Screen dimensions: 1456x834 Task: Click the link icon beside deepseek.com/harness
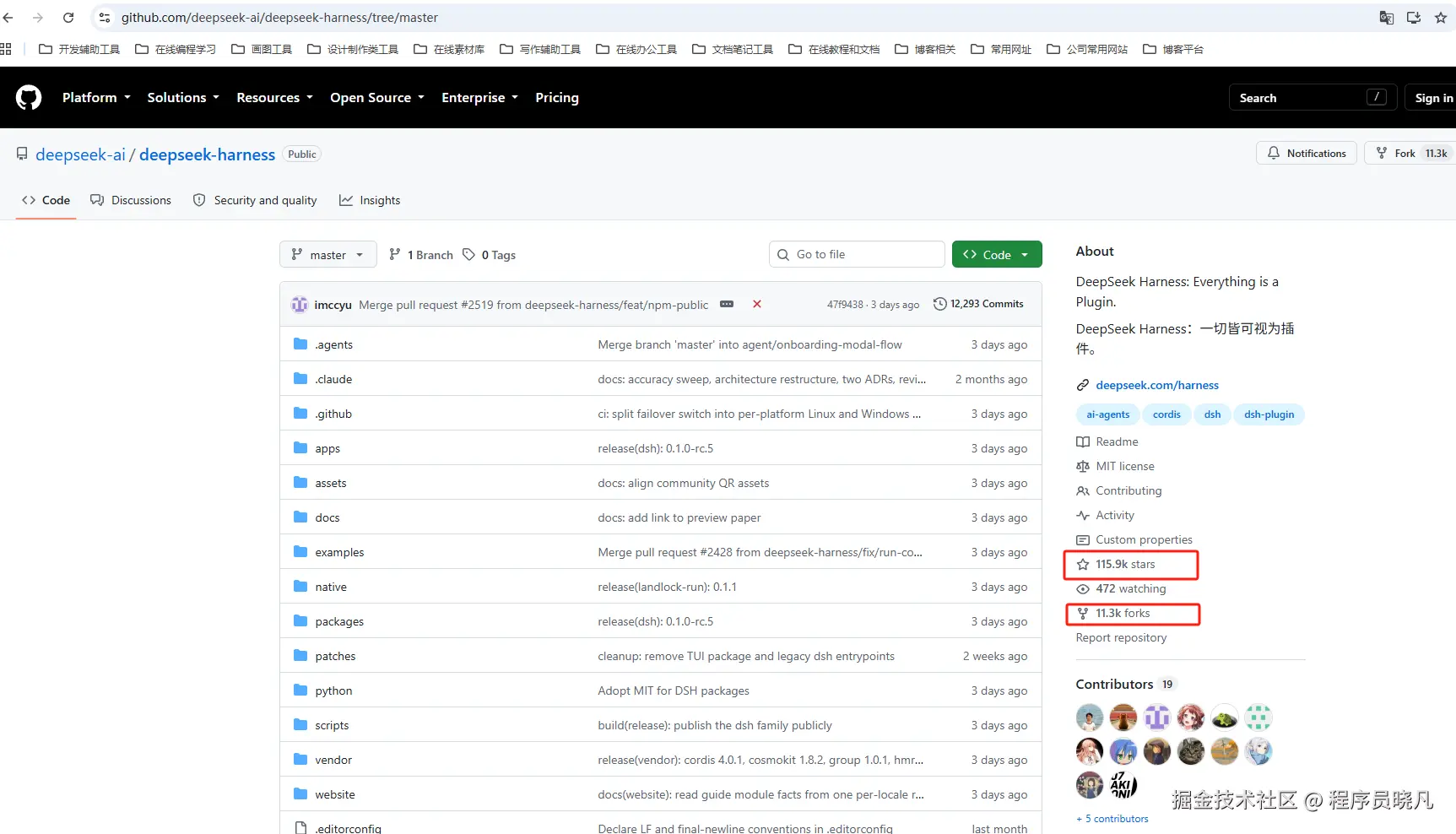pos(1083,385)
